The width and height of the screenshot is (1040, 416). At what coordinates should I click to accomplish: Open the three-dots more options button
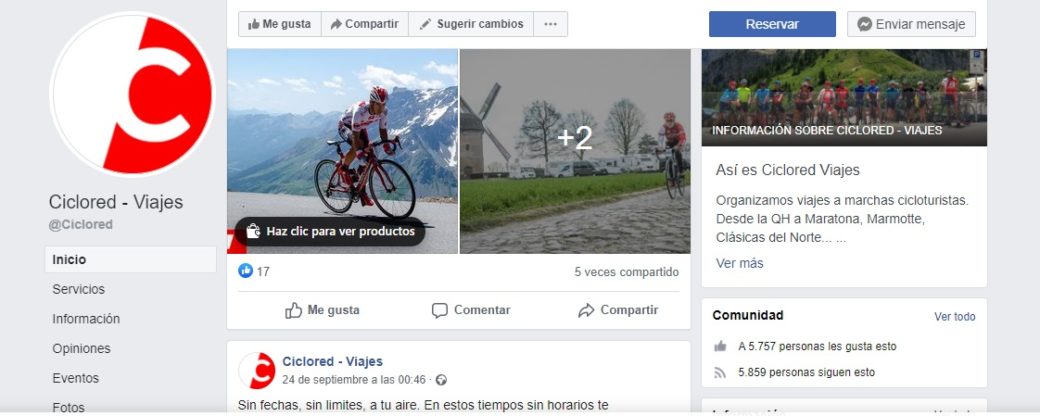tap(551, 24)
